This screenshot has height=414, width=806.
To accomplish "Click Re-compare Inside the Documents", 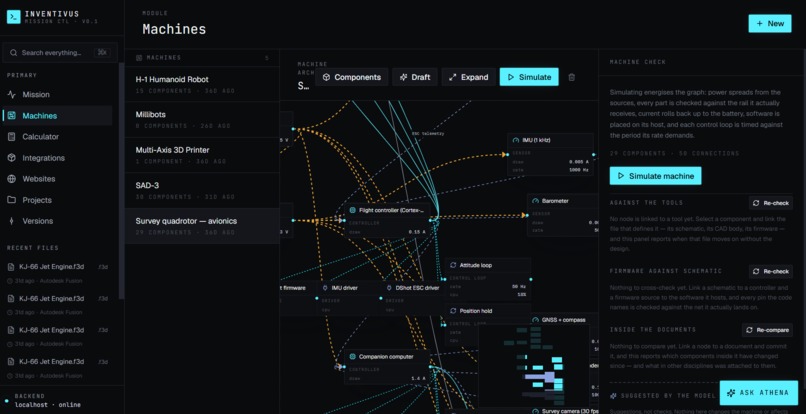I will (x=767, y=330).
